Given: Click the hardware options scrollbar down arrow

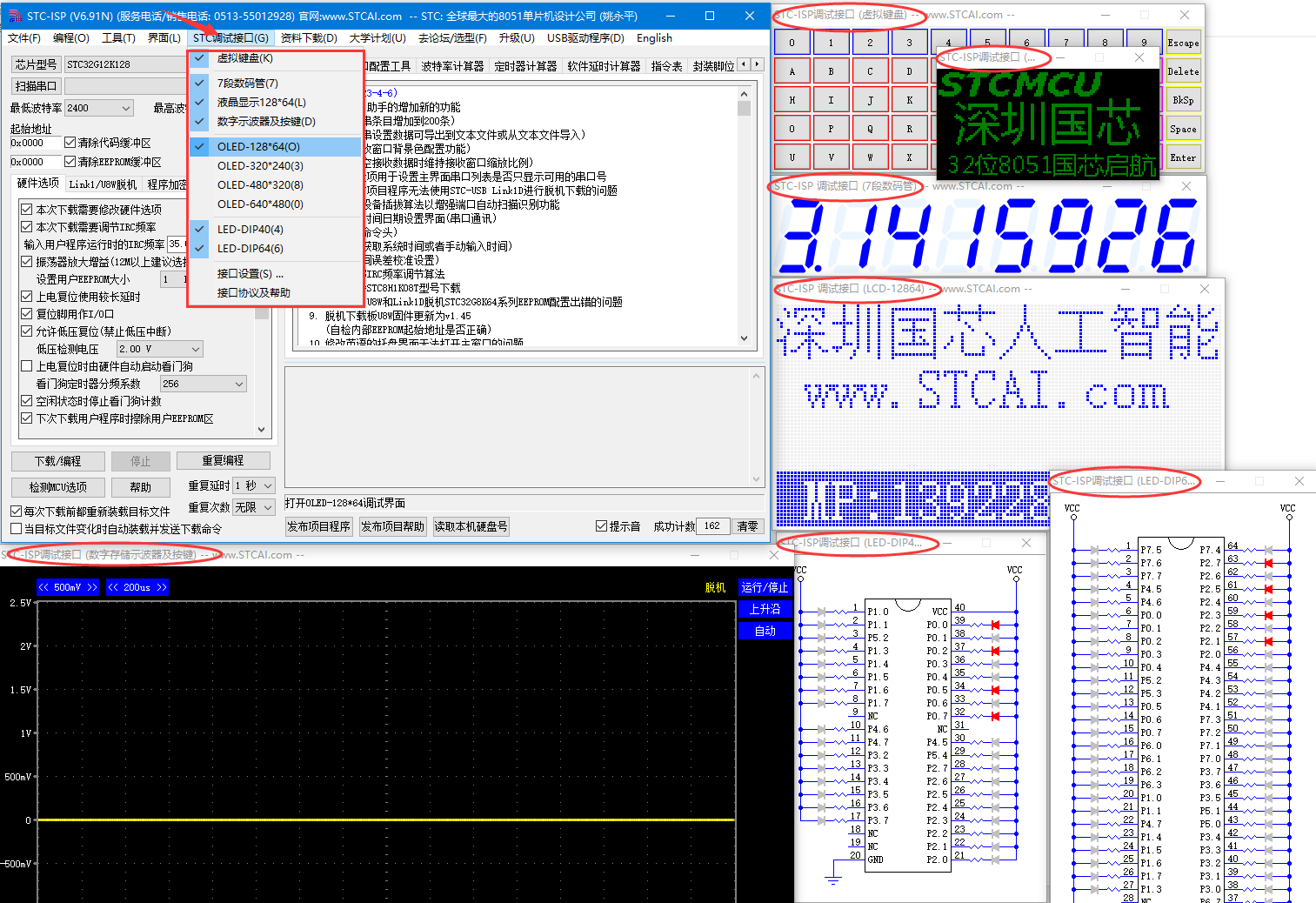Looking at the screenshot, I should [x=262, y=430].
